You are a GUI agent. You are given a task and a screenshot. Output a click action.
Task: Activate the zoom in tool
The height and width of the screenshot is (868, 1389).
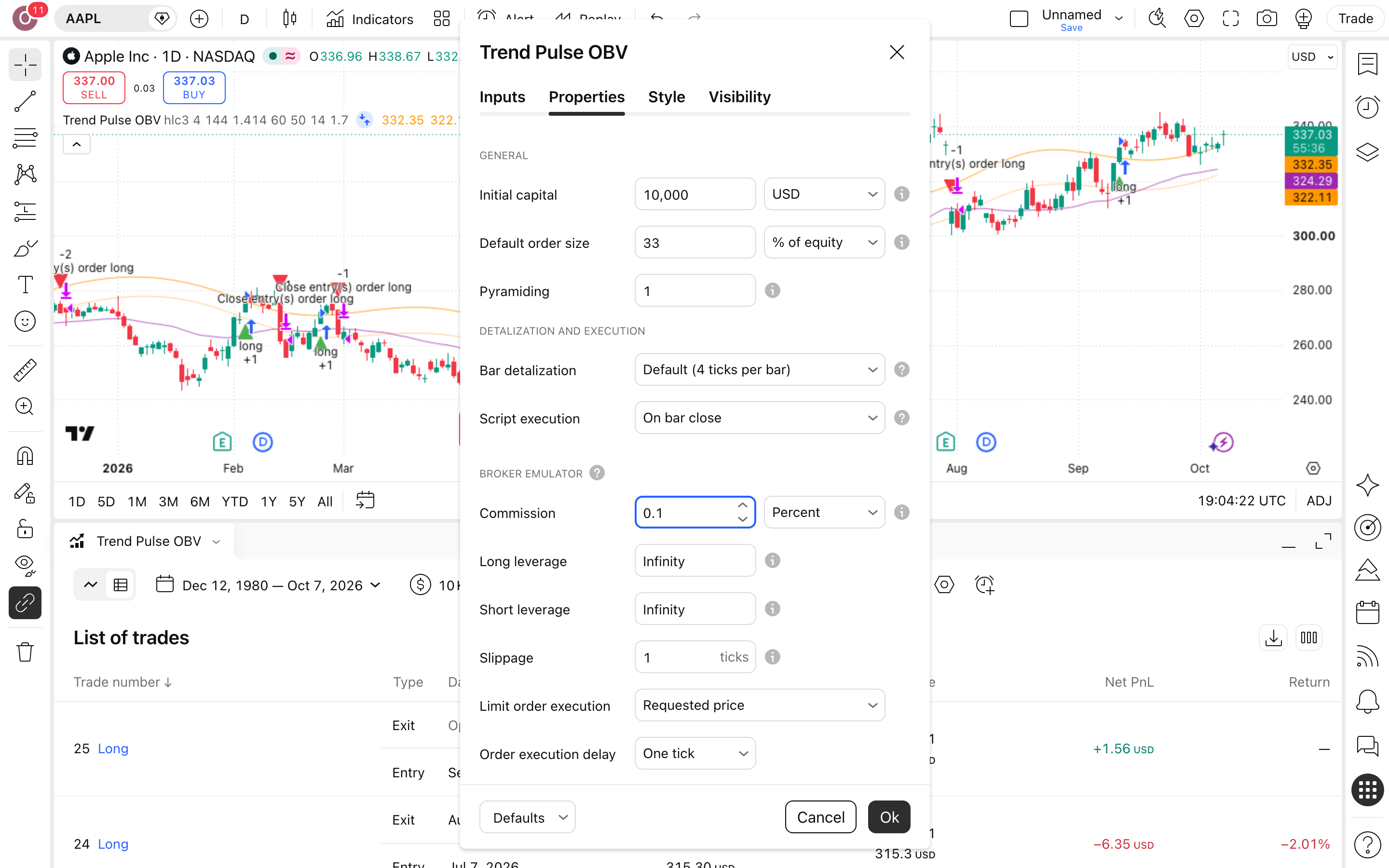tap(25, 407)
